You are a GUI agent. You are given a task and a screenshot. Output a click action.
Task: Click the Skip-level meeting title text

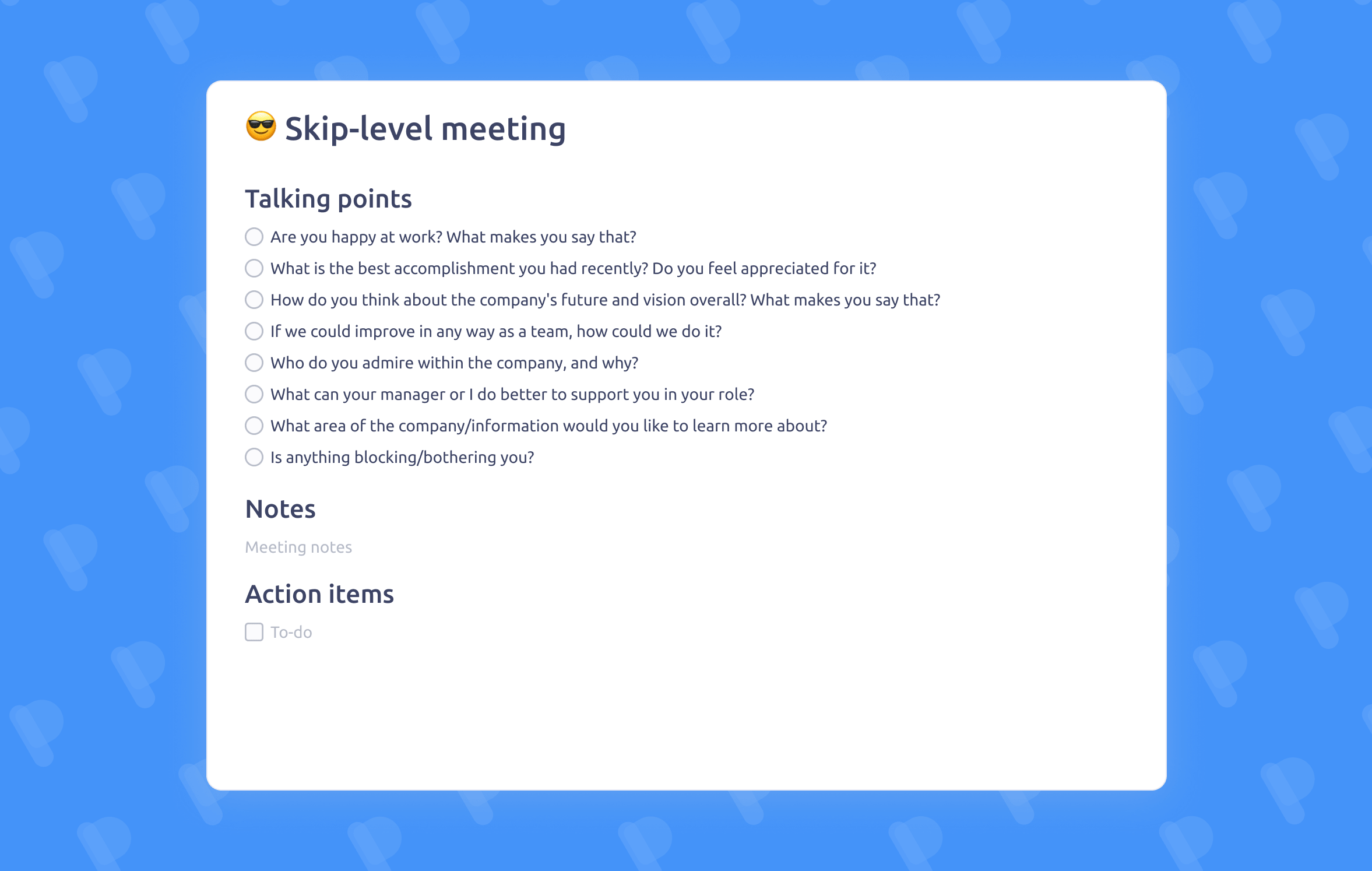(x=425, y=129)
